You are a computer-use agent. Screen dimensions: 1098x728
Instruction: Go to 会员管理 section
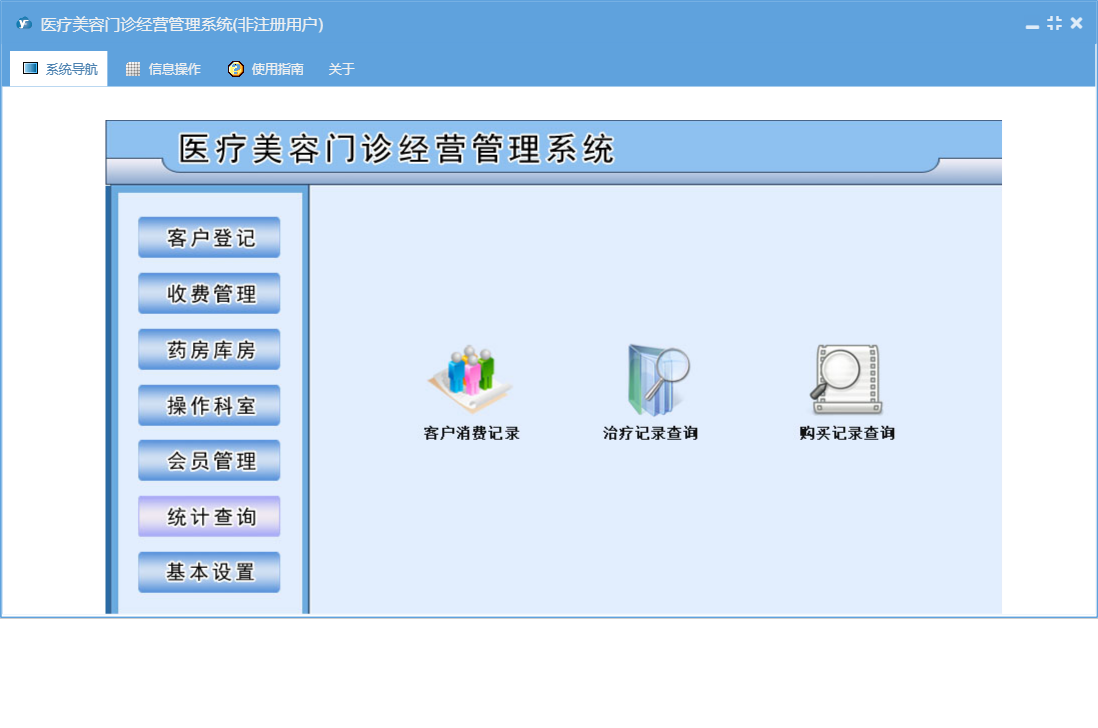pos(209,461)
